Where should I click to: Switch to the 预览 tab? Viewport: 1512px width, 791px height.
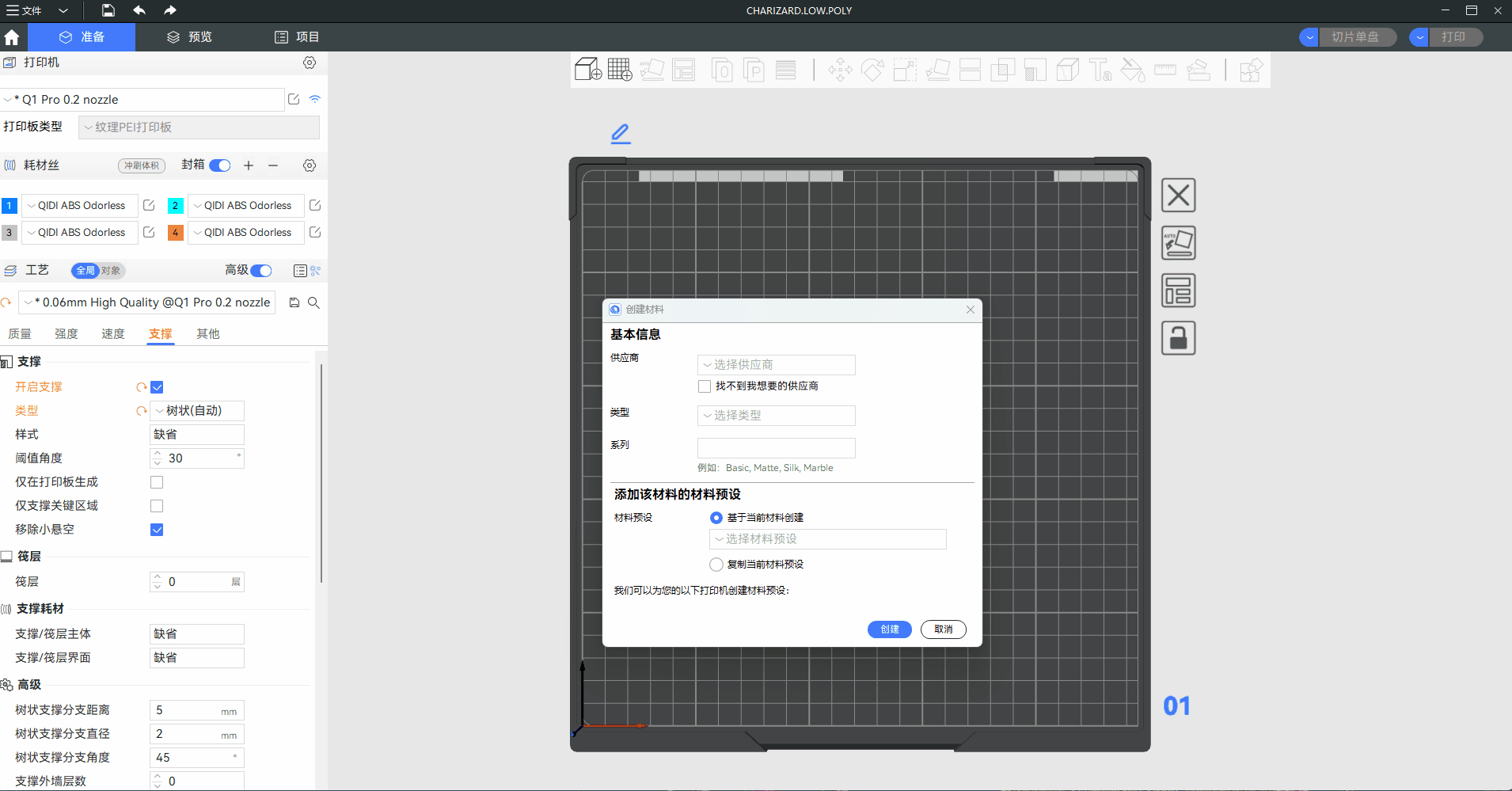[x=189, y=37]
